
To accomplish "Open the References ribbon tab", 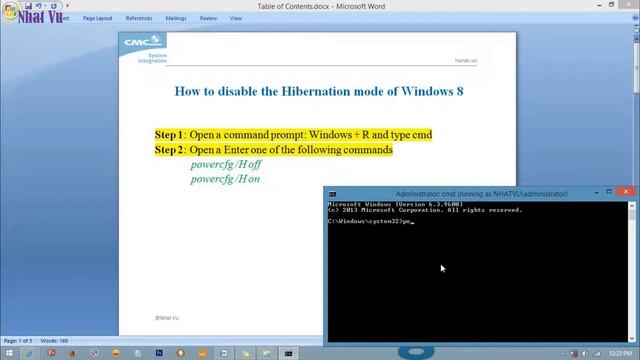I will click(139, 18).
